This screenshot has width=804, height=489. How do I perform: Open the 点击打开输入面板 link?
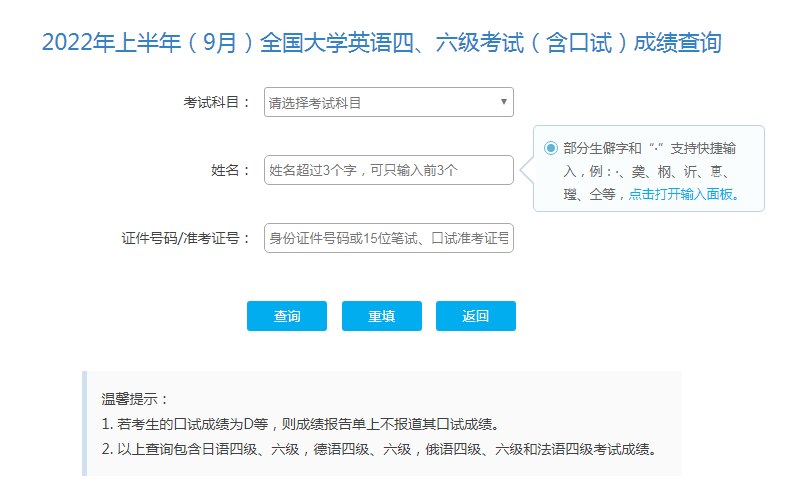pyautogui.click(x=683, y=194)
